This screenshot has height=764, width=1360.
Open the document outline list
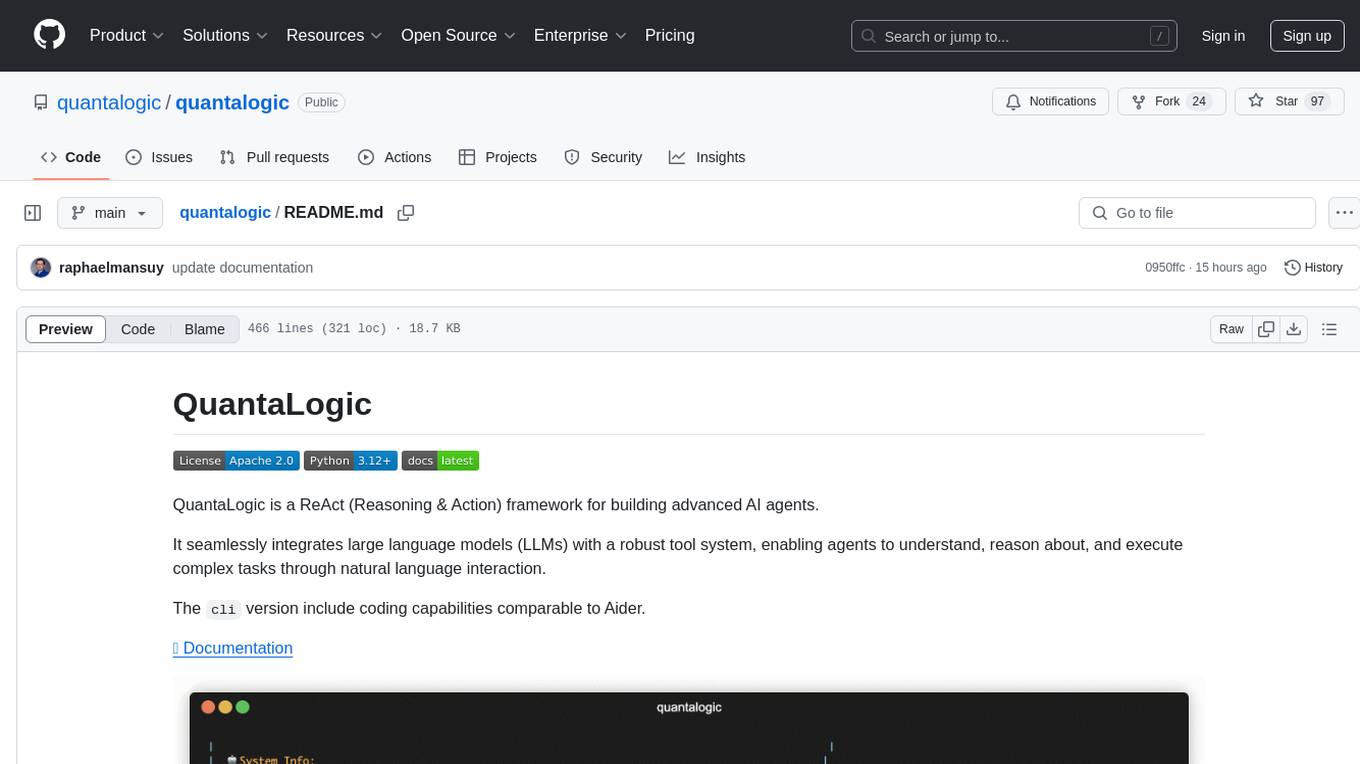click(x=1329, y=329)
